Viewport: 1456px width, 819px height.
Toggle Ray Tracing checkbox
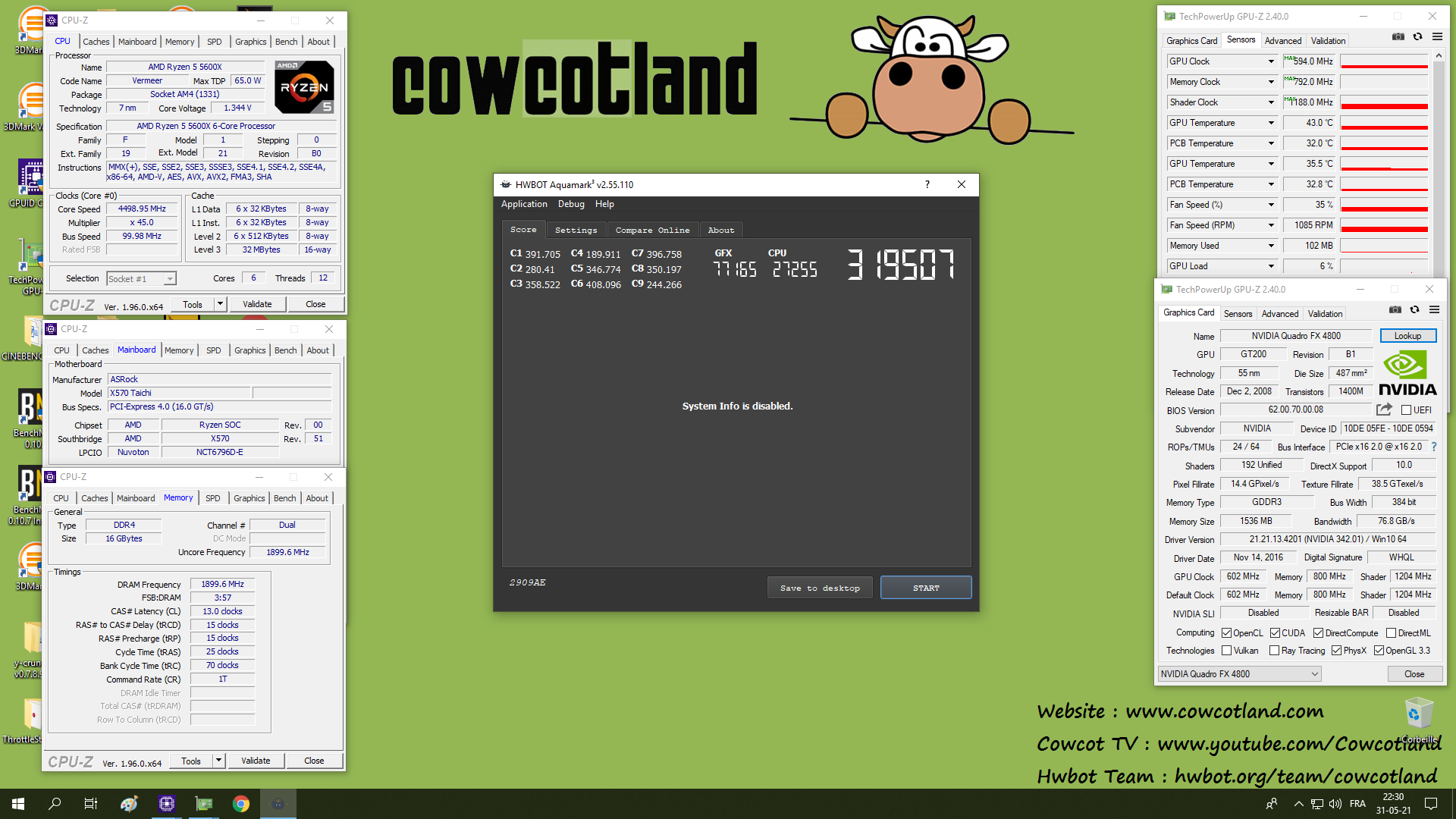point(1274,651)
